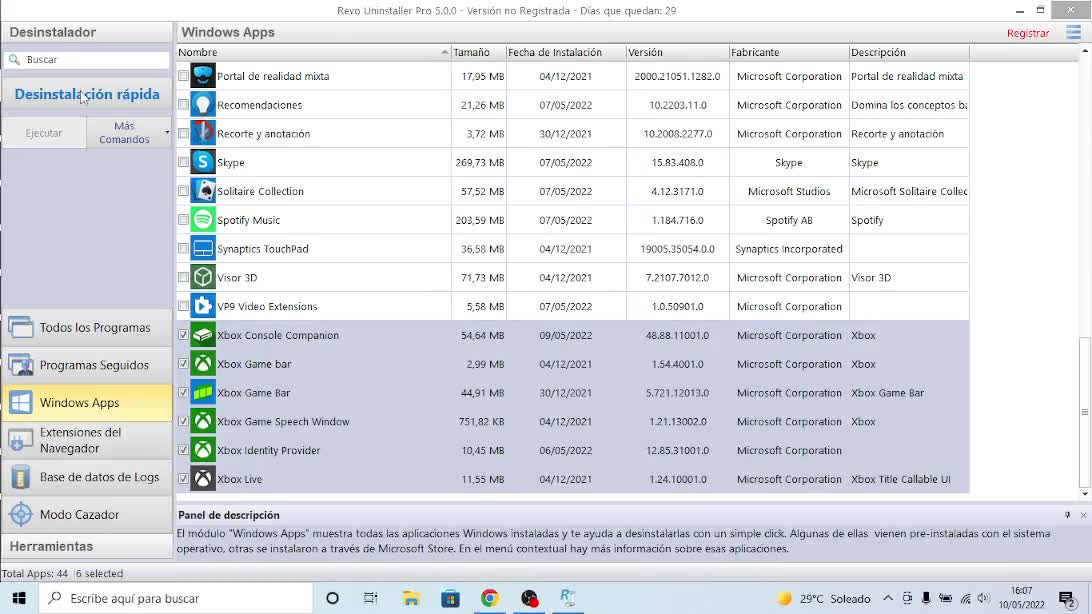Click the Visor 3D cube icon
The height and width of the screenshot is (614, 1092).
pos(203,277)
